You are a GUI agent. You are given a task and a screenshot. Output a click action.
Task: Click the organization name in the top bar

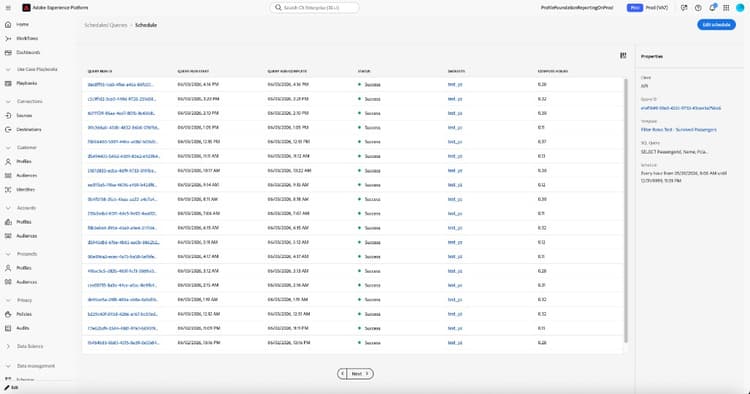coord(576,8)
